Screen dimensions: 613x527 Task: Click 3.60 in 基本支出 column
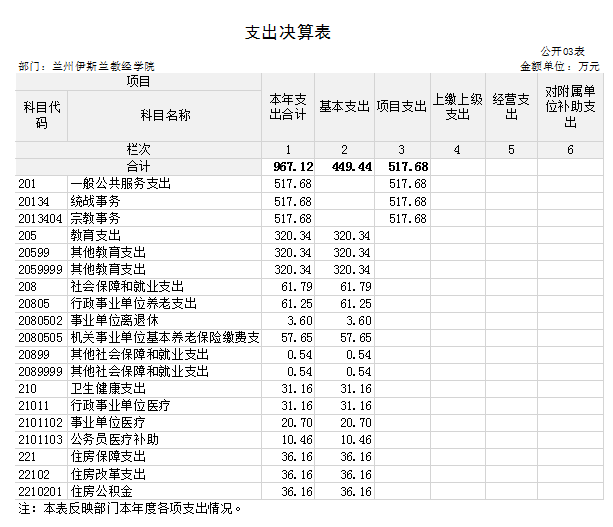[x=359, y=321]
